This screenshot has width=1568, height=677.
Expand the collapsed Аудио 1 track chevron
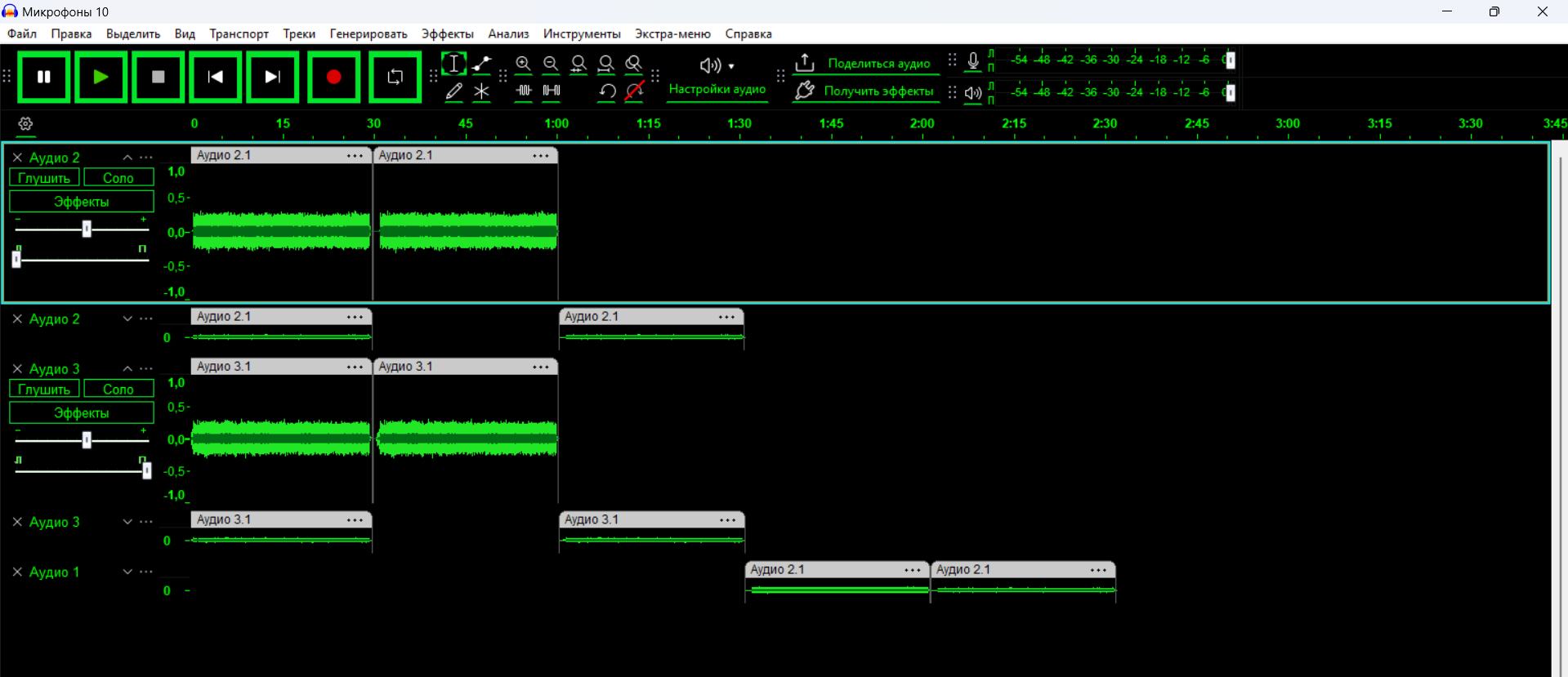click(127, 572)
